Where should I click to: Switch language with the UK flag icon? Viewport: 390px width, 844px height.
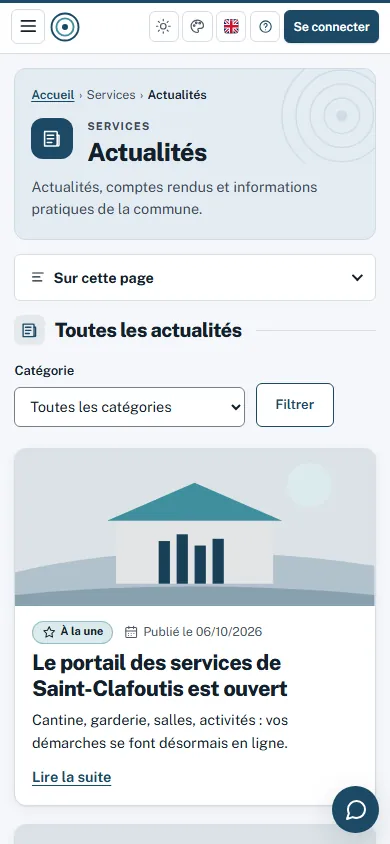click(231, 26)
